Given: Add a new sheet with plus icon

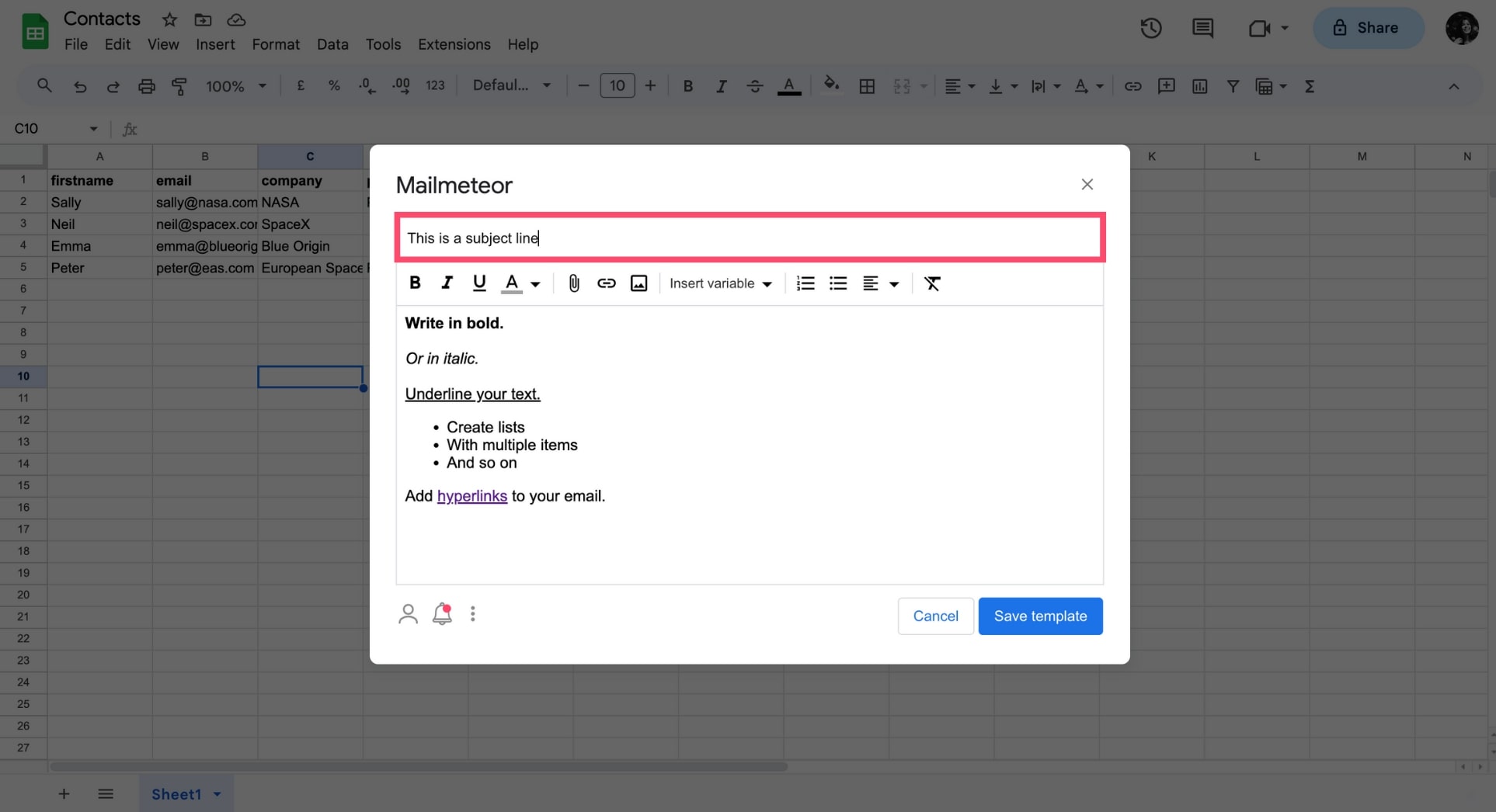Looking at the screenshot, I should click(x=64, y=793).
